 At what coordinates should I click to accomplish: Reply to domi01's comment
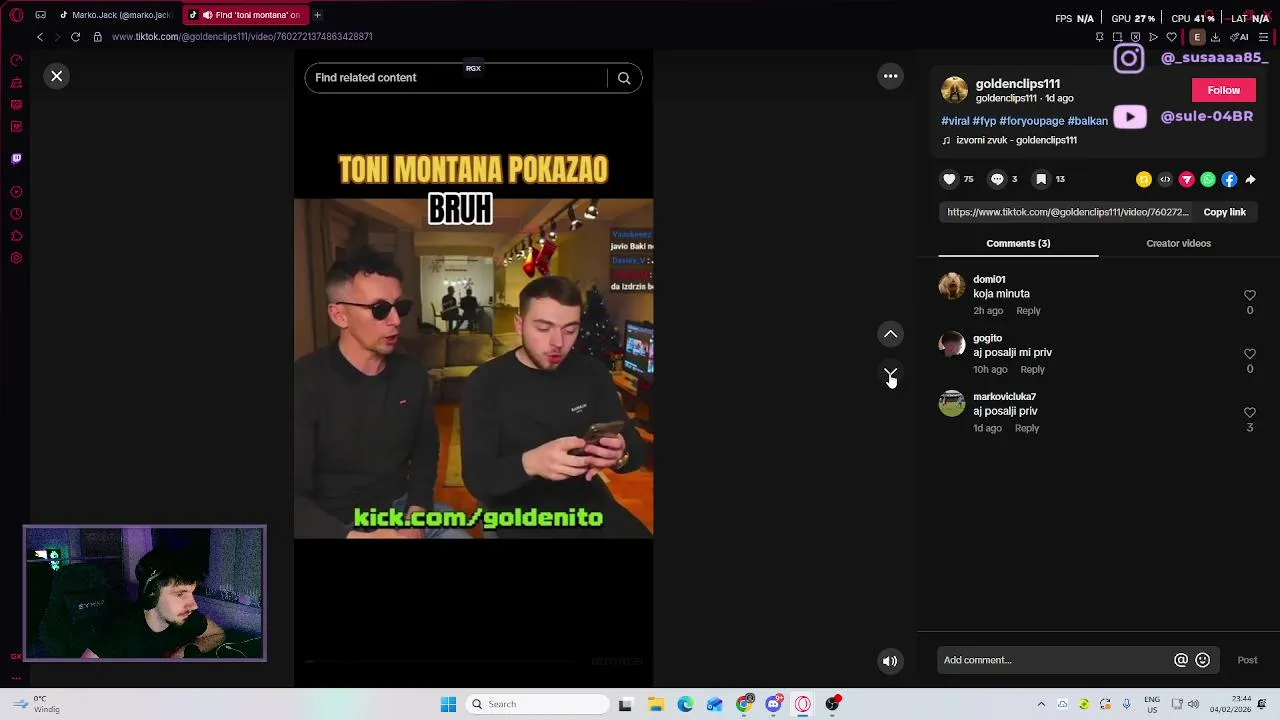pyautogui.click(x=1028, y=311)
